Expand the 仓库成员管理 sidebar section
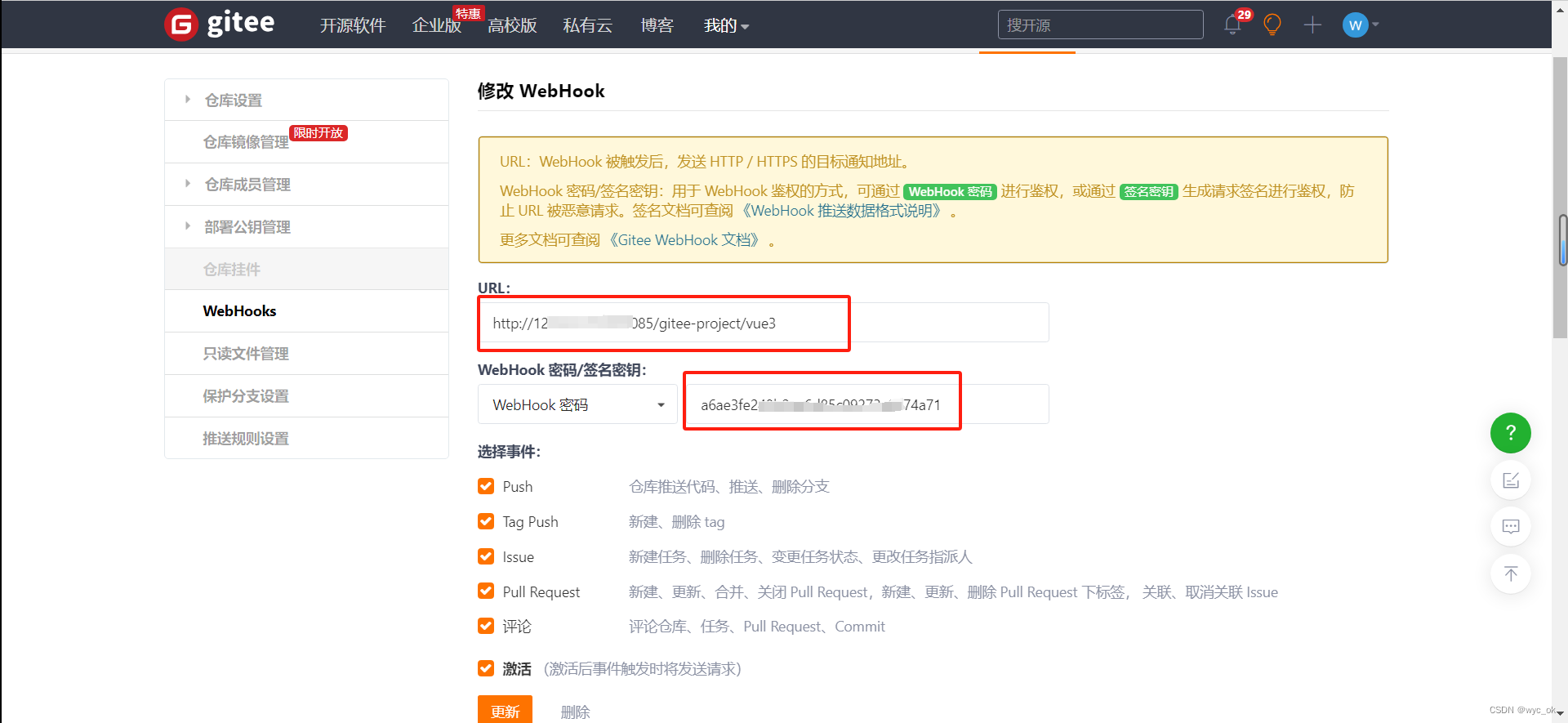This screenshot has height=723, width=1568. 306,185
